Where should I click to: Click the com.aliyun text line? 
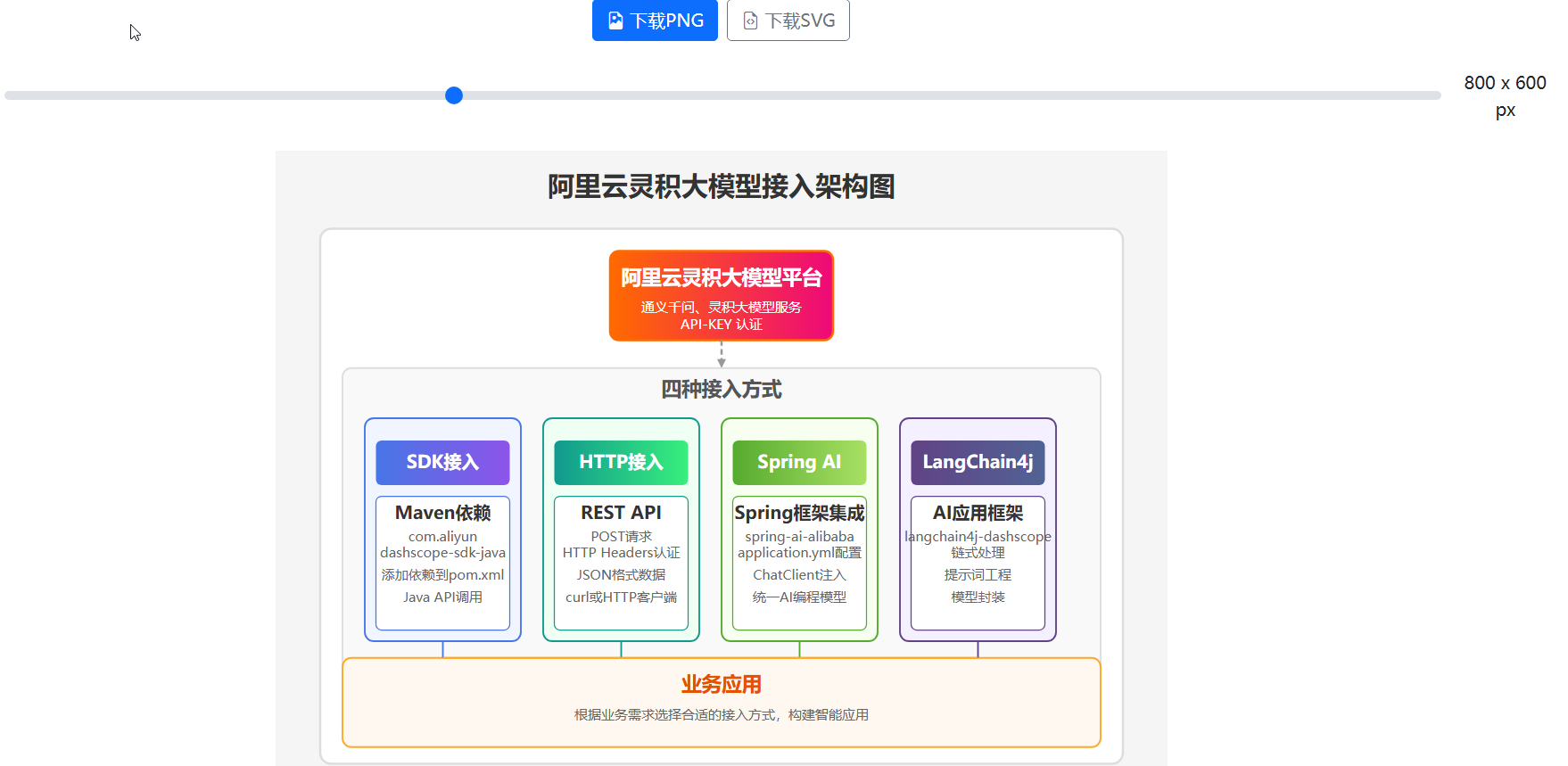[442, 537]
